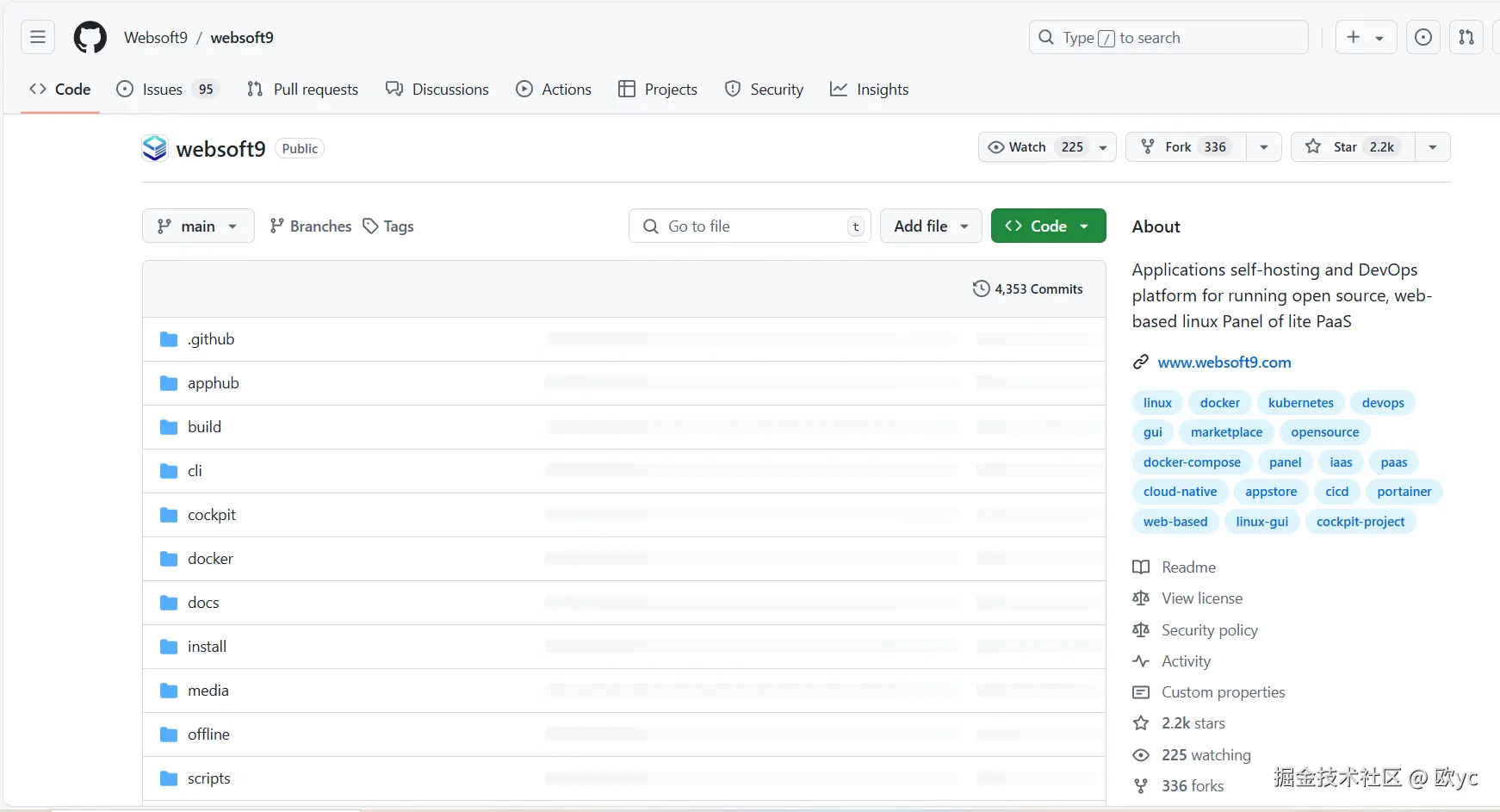Open the docs folder

[x=203, y=603]
